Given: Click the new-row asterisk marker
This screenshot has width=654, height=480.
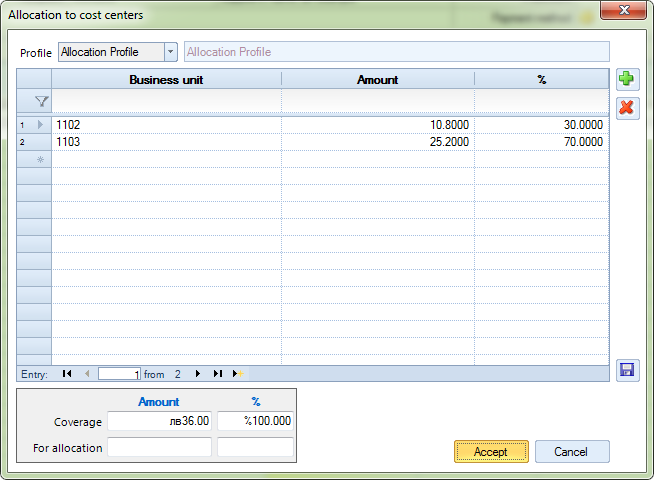Looking at the screenshot, I should [x=40, y=159].
